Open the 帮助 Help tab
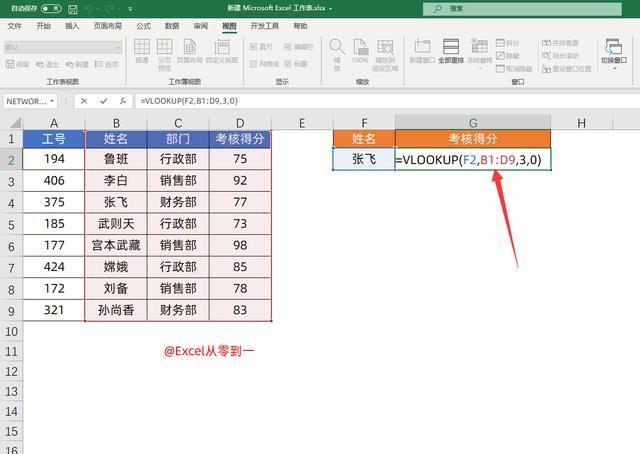Screen dimensions: 640x454 300,26
